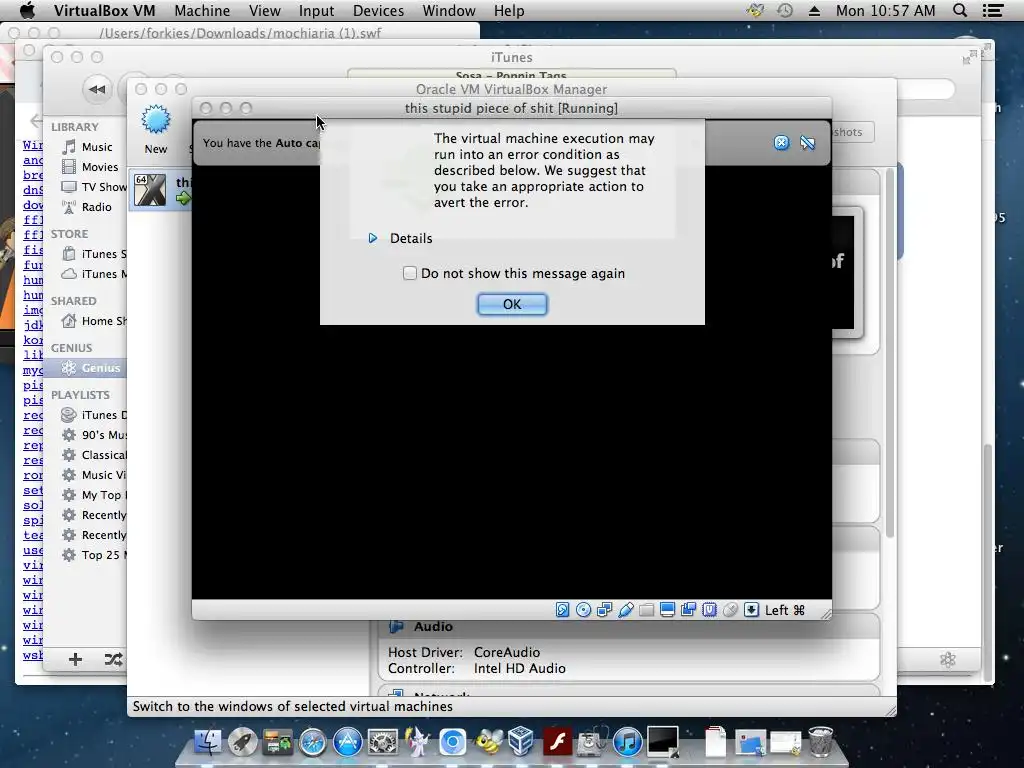Open the Devices menu
This screenshot has width=1024, height=768.
pyautogui.click(x=378, y=10)
